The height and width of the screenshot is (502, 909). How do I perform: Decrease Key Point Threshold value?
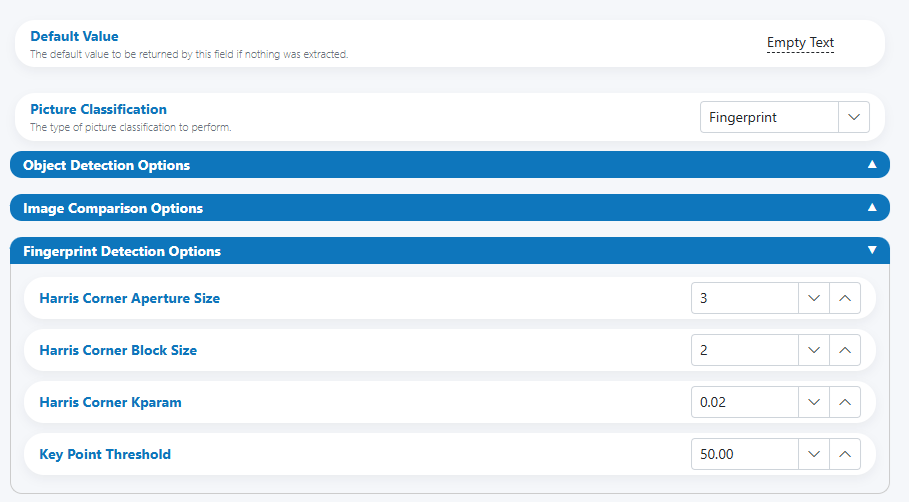[814, 454]
